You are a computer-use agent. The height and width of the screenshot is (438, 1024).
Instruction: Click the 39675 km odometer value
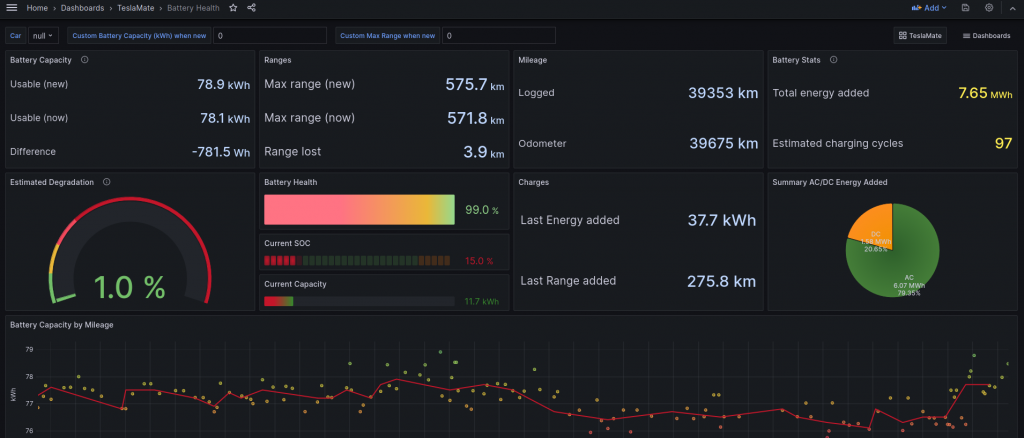(x=724, y=143)
